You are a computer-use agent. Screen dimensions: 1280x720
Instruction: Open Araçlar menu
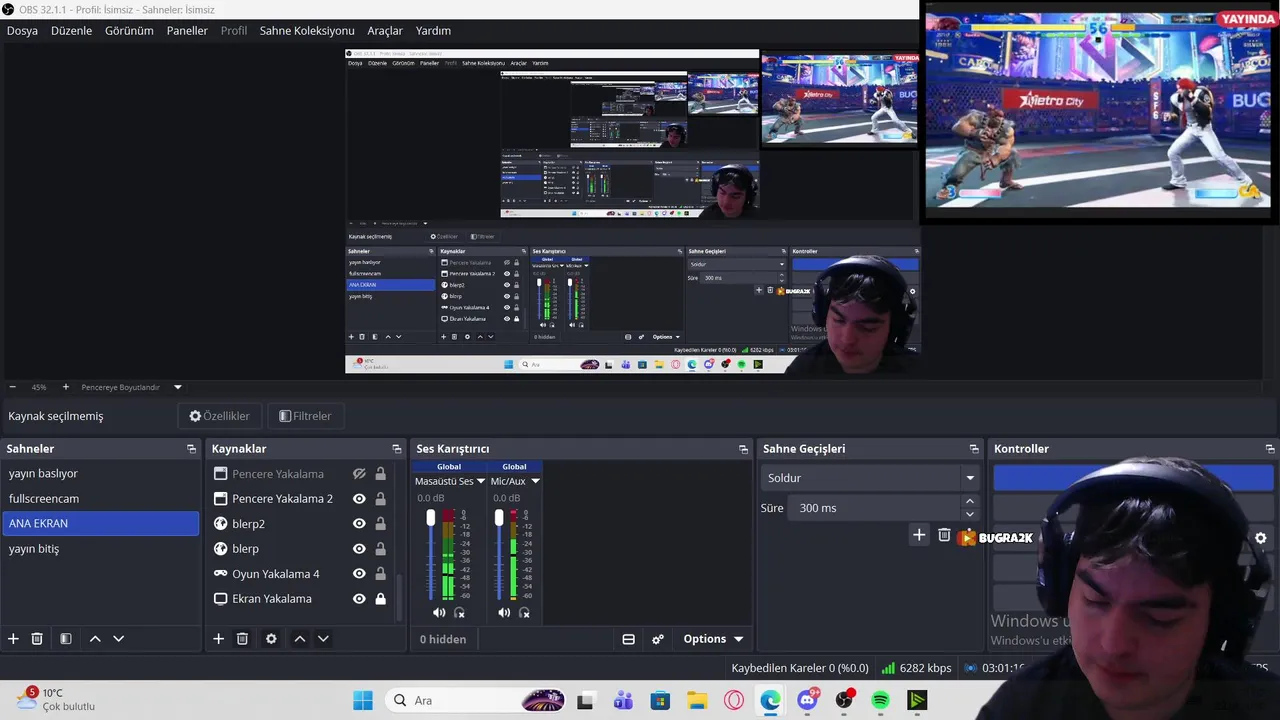pos(385,31)
